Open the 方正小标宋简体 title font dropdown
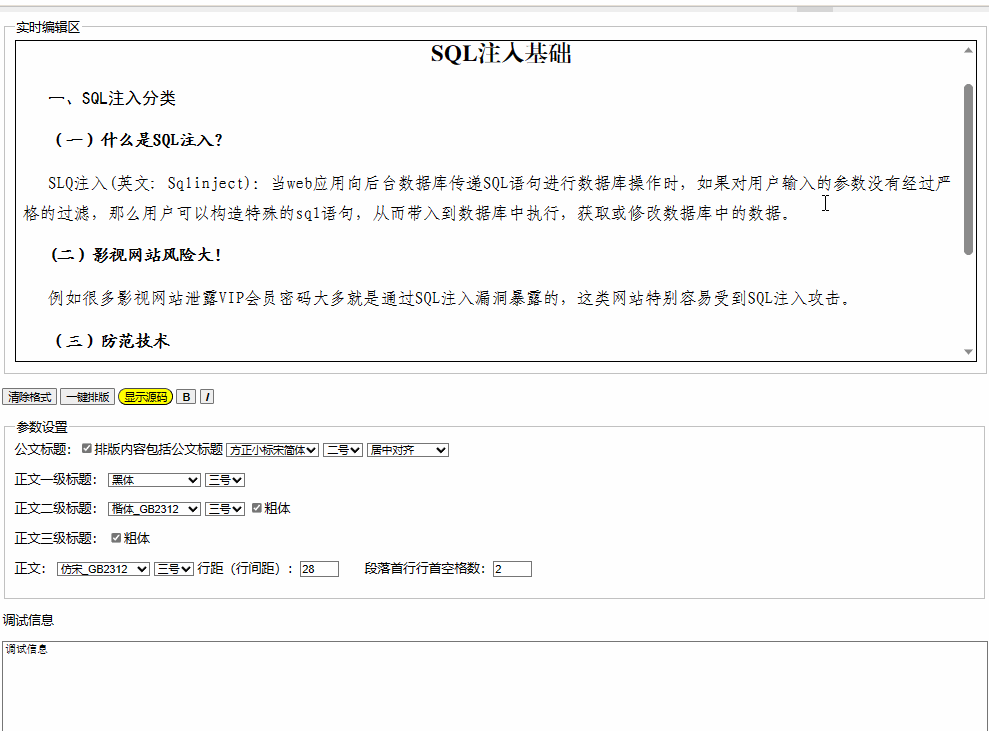 (272, 450)
